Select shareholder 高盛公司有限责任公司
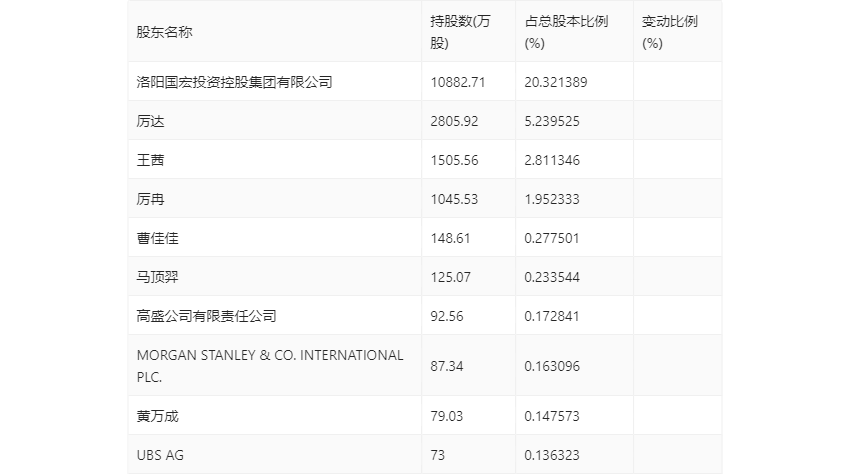Screen dimensions: 850x474 [x=206, y=316]
